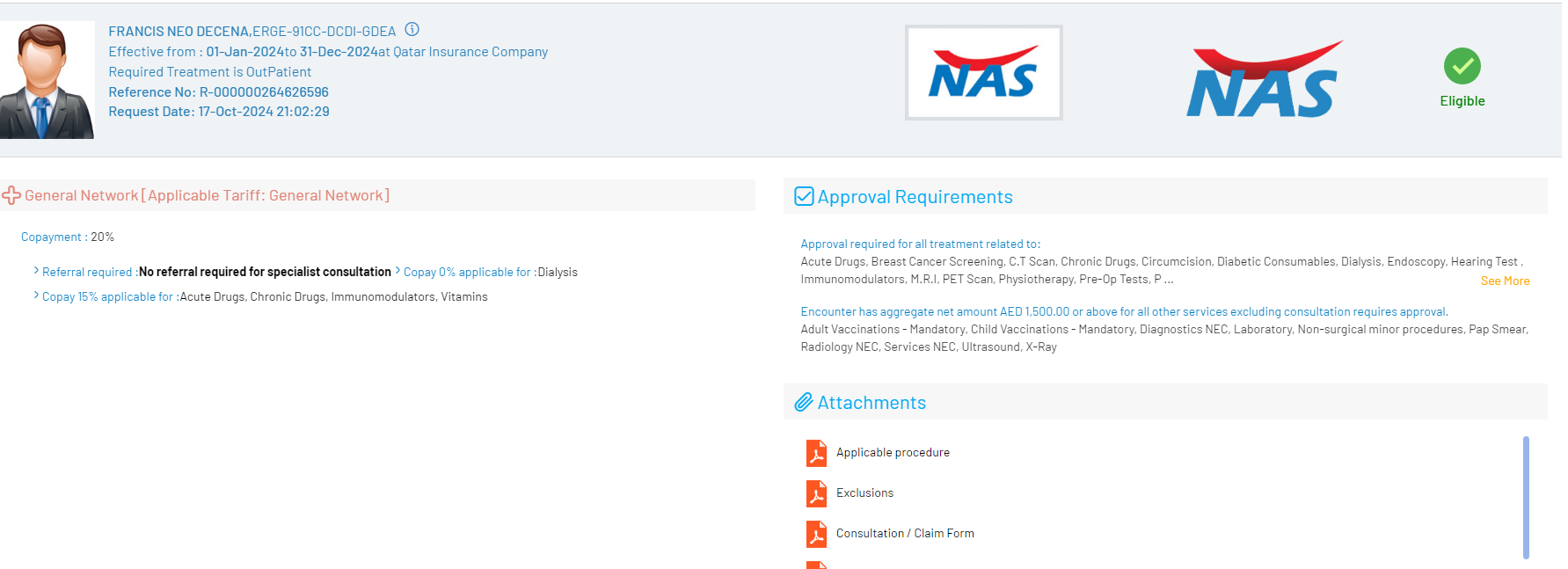Open the Applicable procedure PDF icon
This screenshot has height=569, width=1568.
(x=816, y=453)
